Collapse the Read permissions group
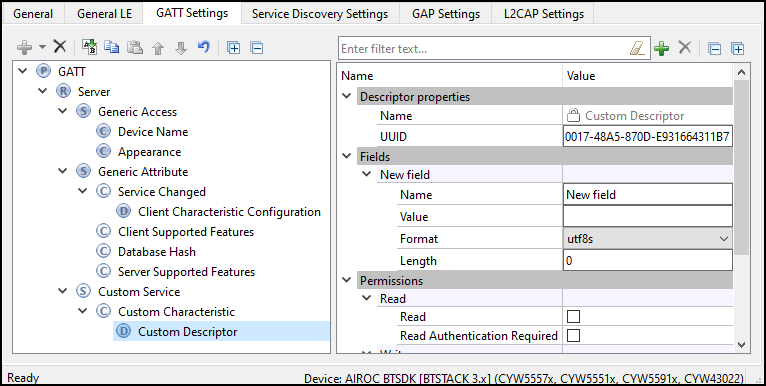Image resolution: width=766 pixels, height=386 pixels. click(x=367, y=298)
